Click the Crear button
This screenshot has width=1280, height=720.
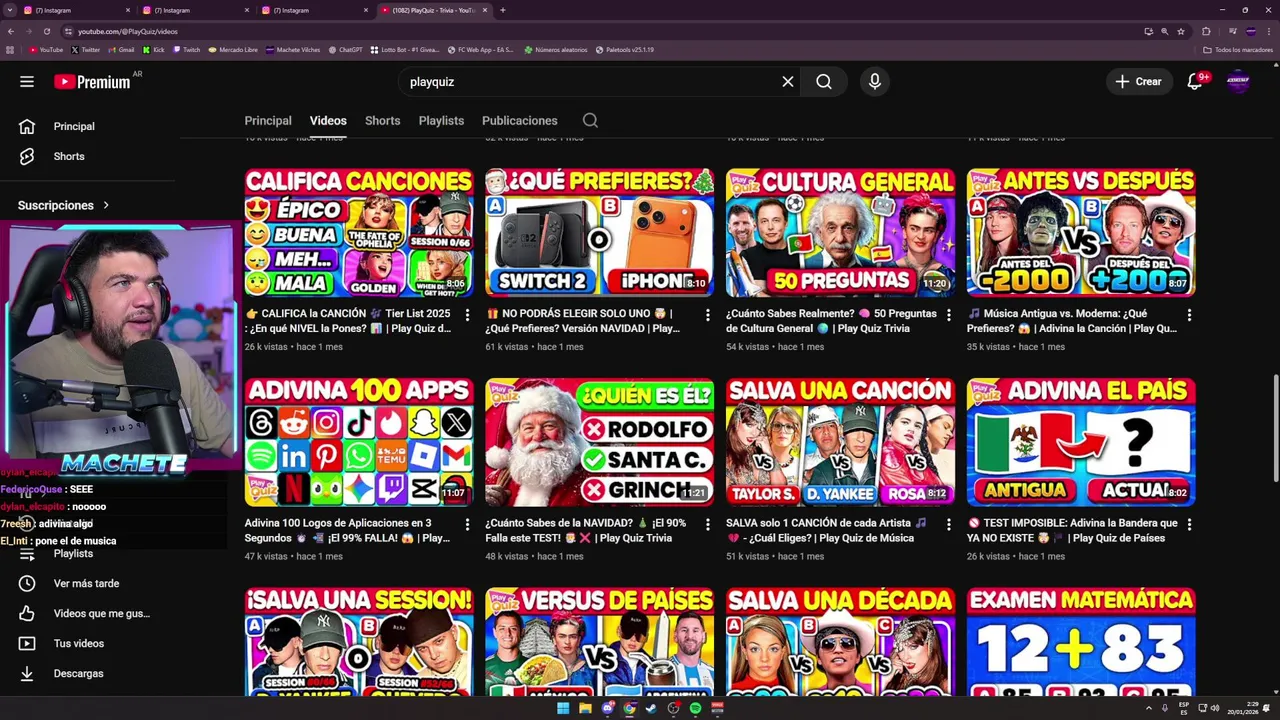coord(1138,82)
